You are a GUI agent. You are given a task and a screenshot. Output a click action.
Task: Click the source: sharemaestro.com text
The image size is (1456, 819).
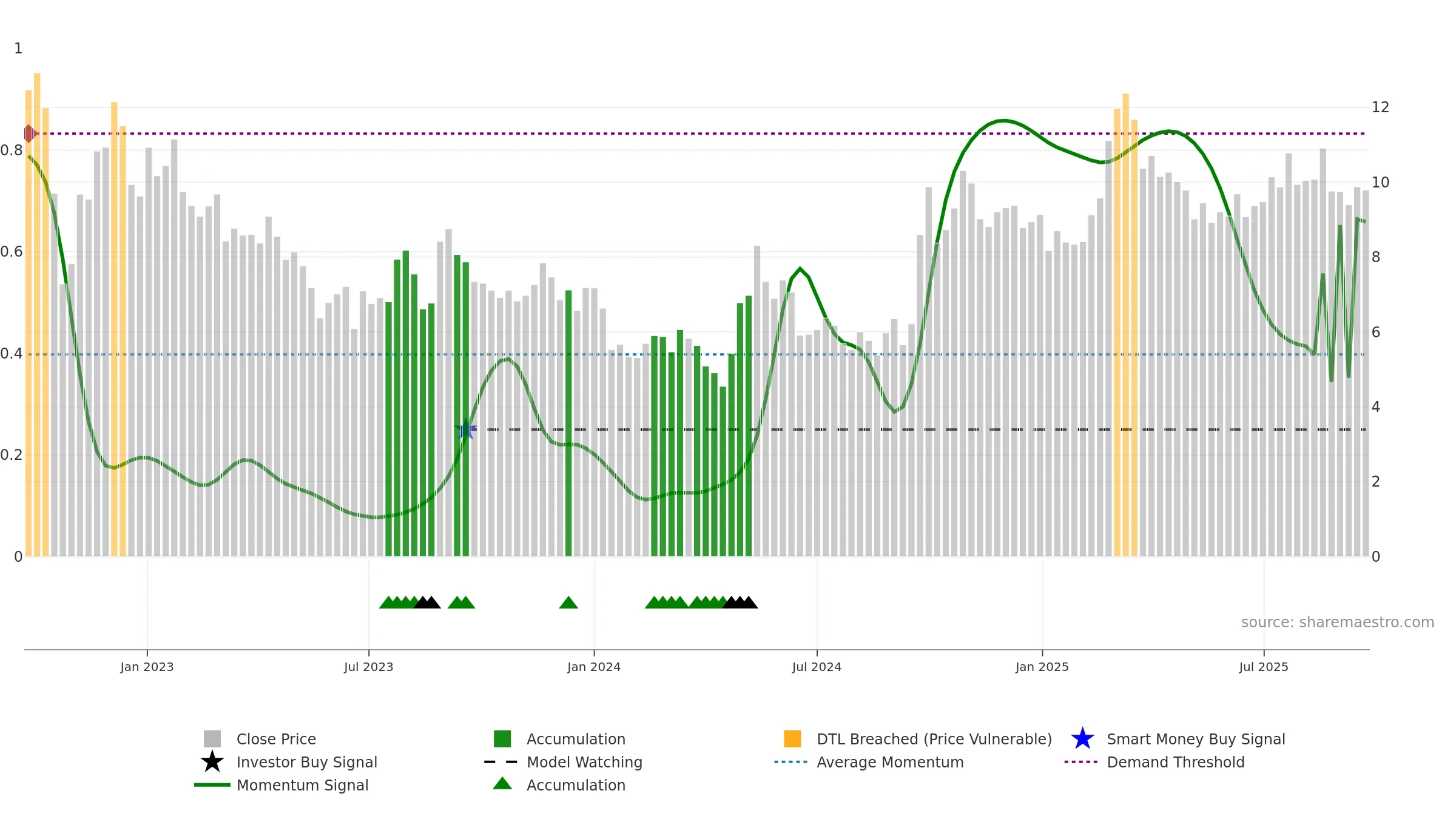click(1338, 622)
